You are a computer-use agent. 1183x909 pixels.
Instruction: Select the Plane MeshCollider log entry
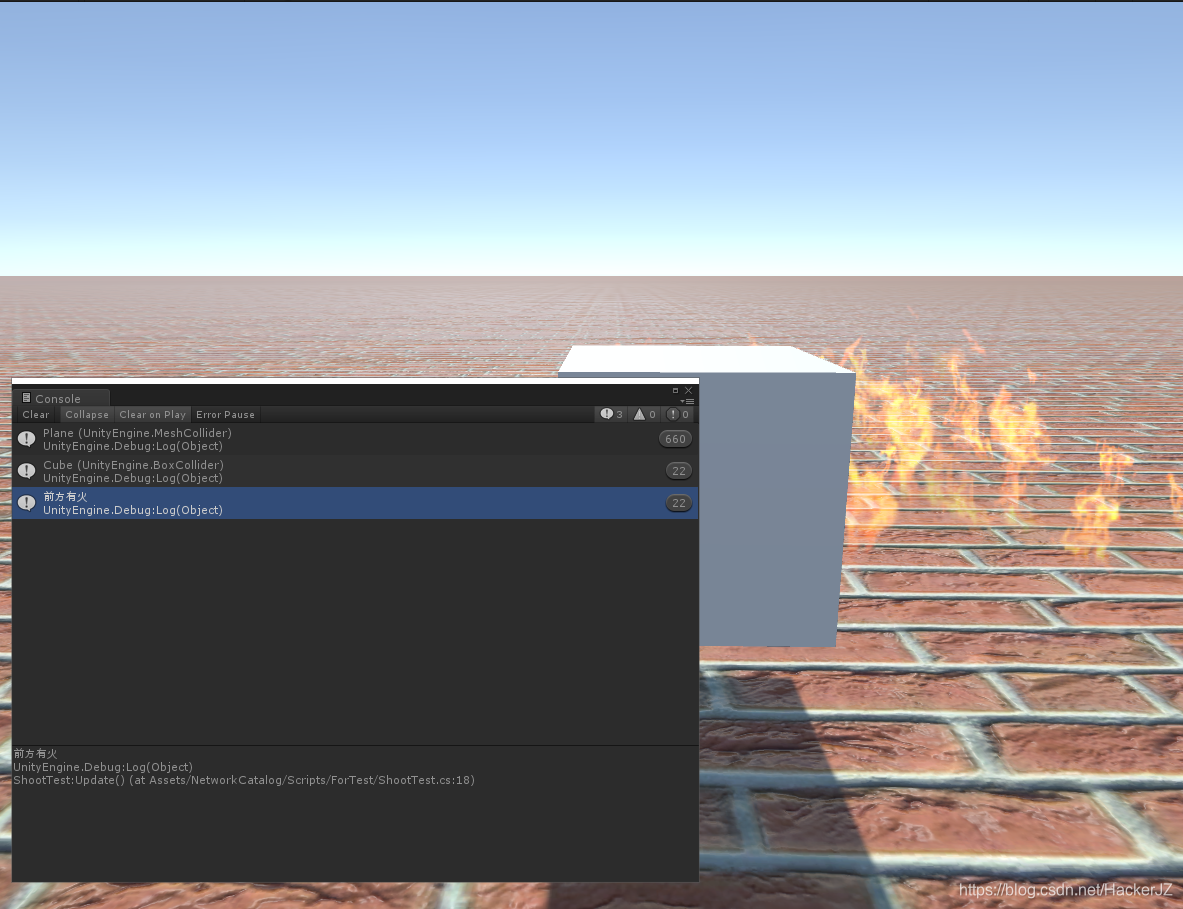pyautogui.click(x=355, y=439)
